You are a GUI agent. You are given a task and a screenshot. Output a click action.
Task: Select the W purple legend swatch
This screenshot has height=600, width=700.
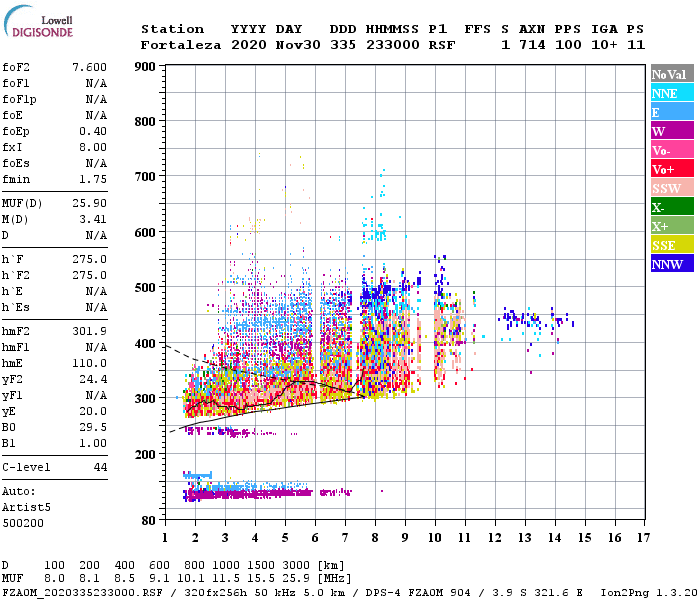pos(672,131)
